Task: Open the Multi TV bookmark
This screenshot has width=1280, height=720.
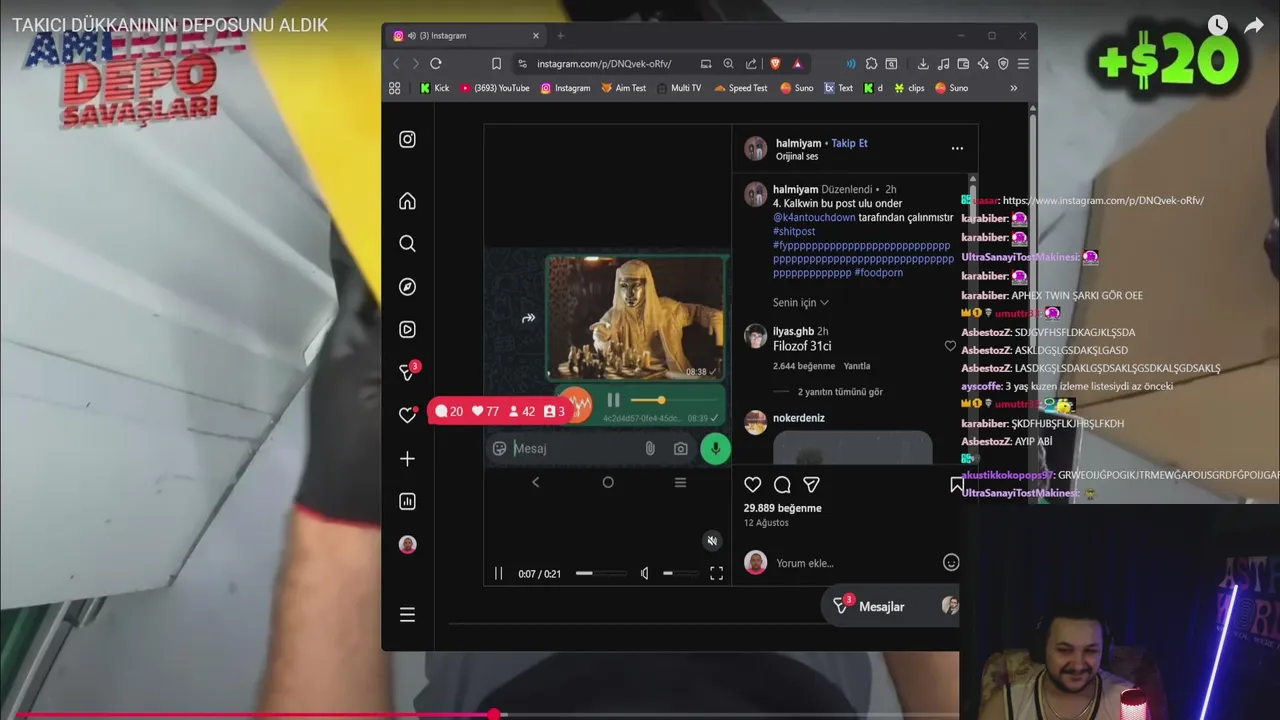Action: click(678, 88)
